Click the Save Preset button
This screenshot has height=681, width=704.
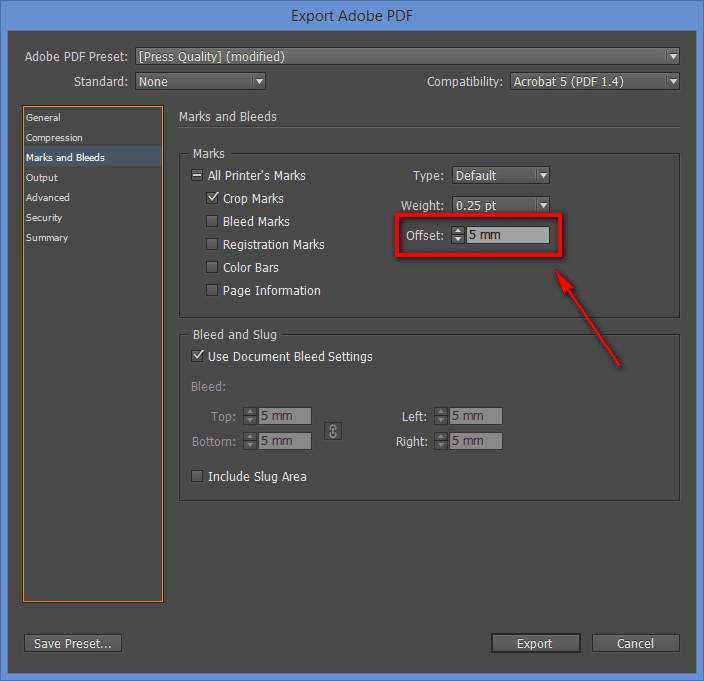[x=73, y=643]
